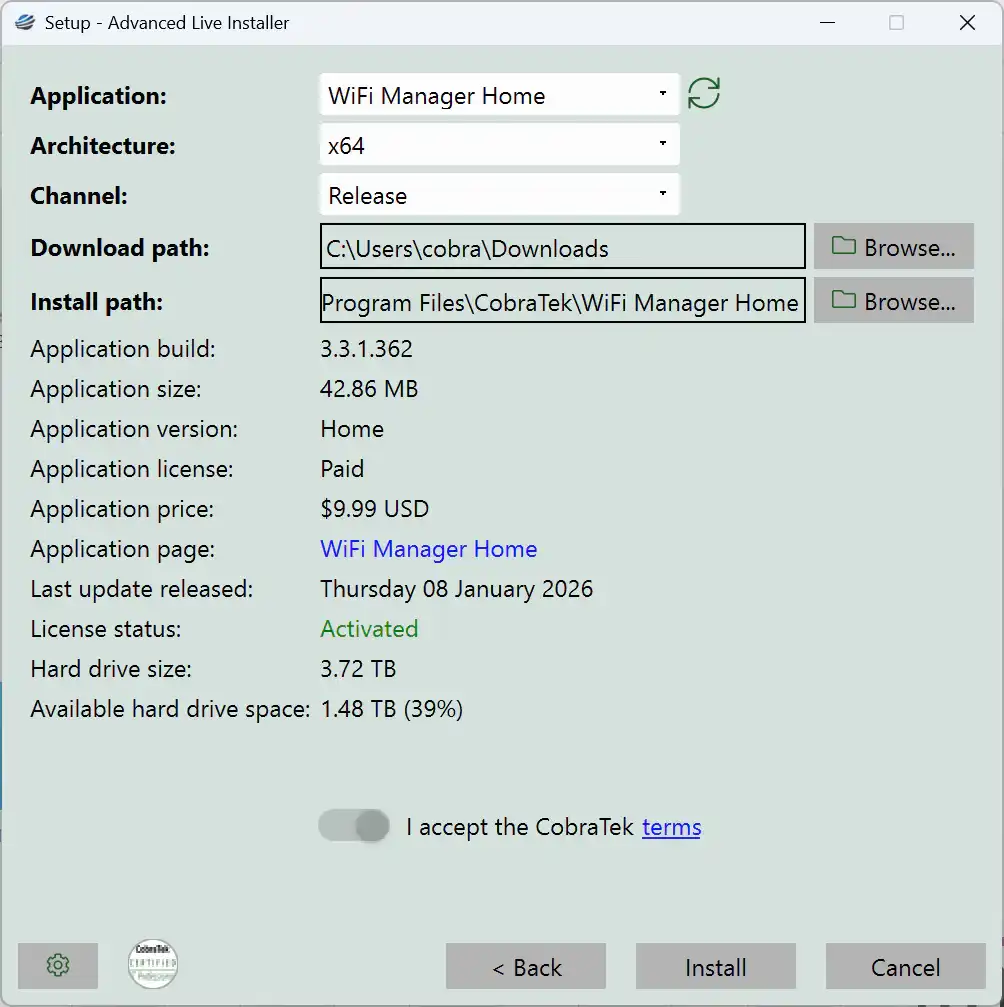Open the WiFi Manager Home application page link

pyautogui.click(x=428, y=549)
